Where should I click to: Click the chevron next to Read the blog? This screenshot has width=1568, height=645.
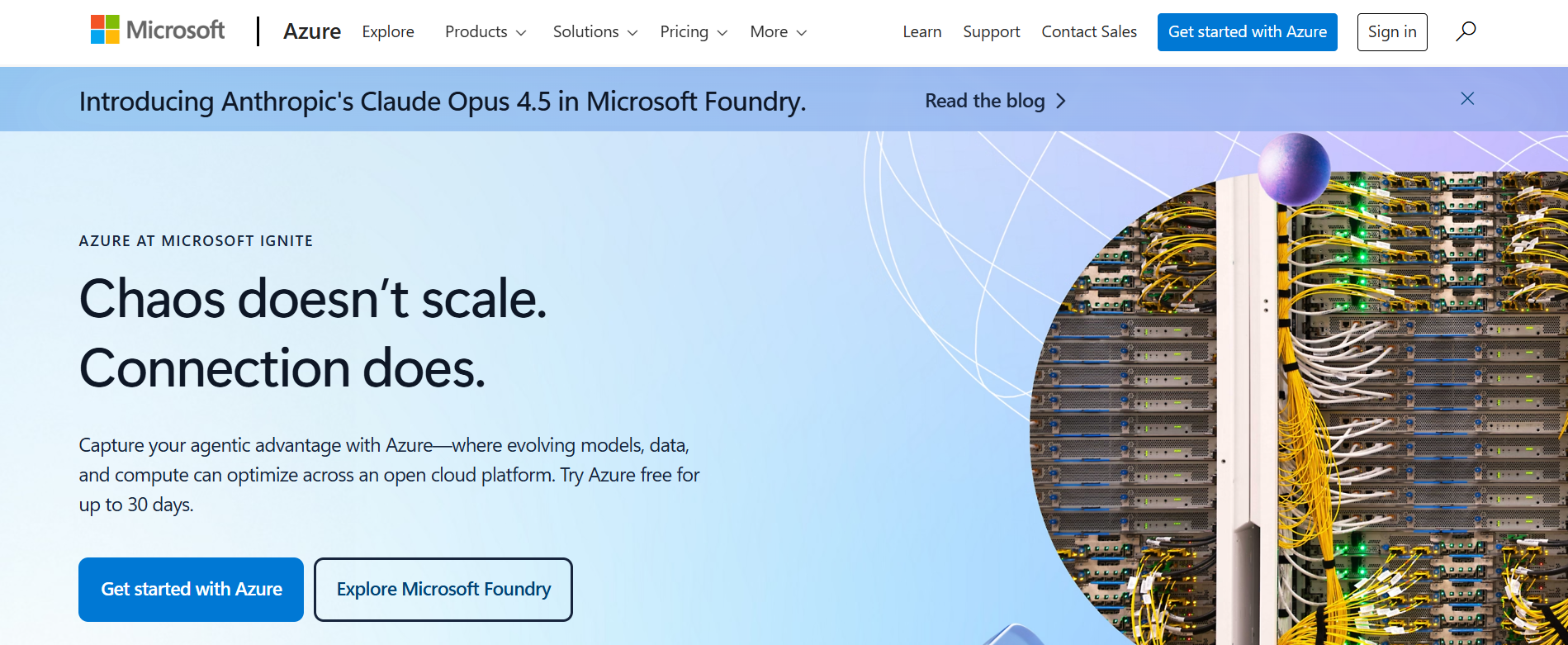pos(1061,101)
